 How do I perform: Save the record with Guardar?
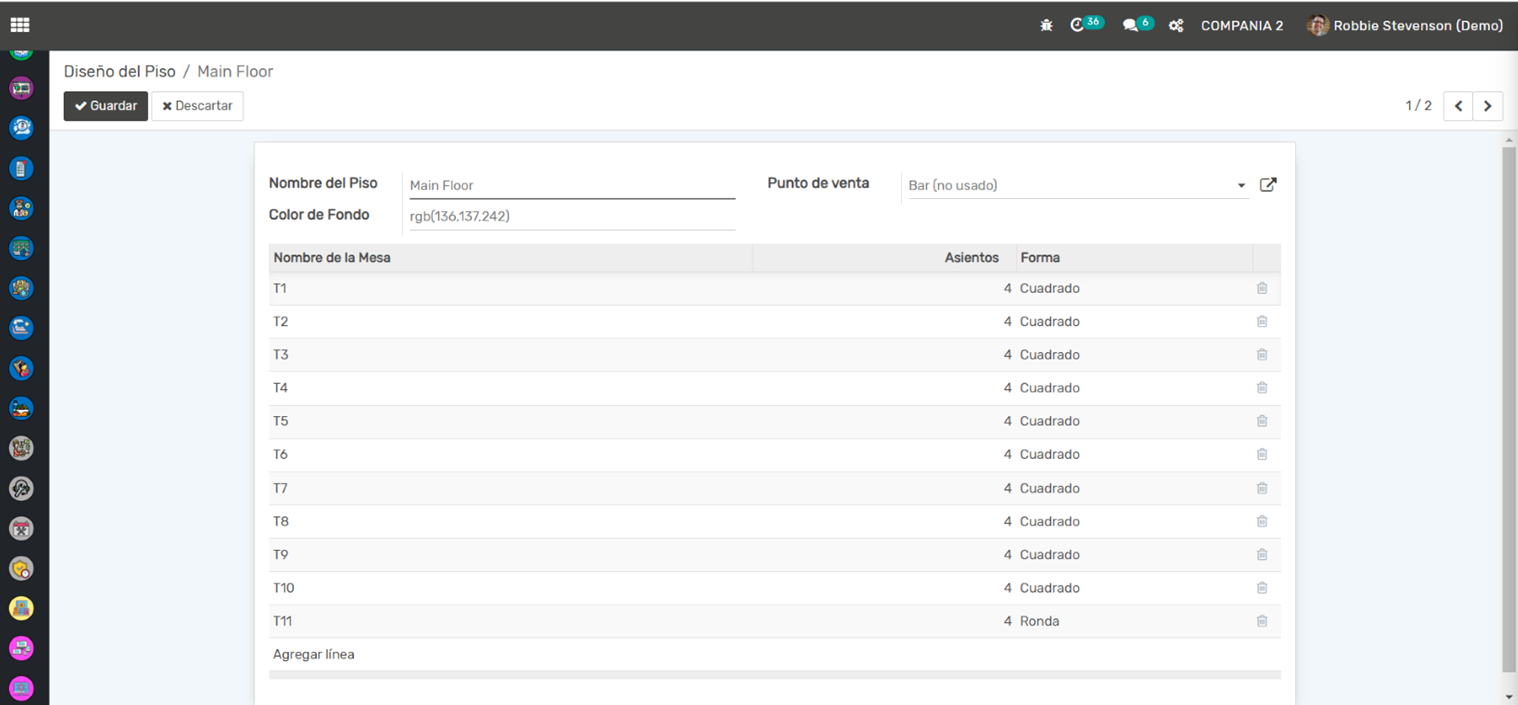tap(105, 106)
